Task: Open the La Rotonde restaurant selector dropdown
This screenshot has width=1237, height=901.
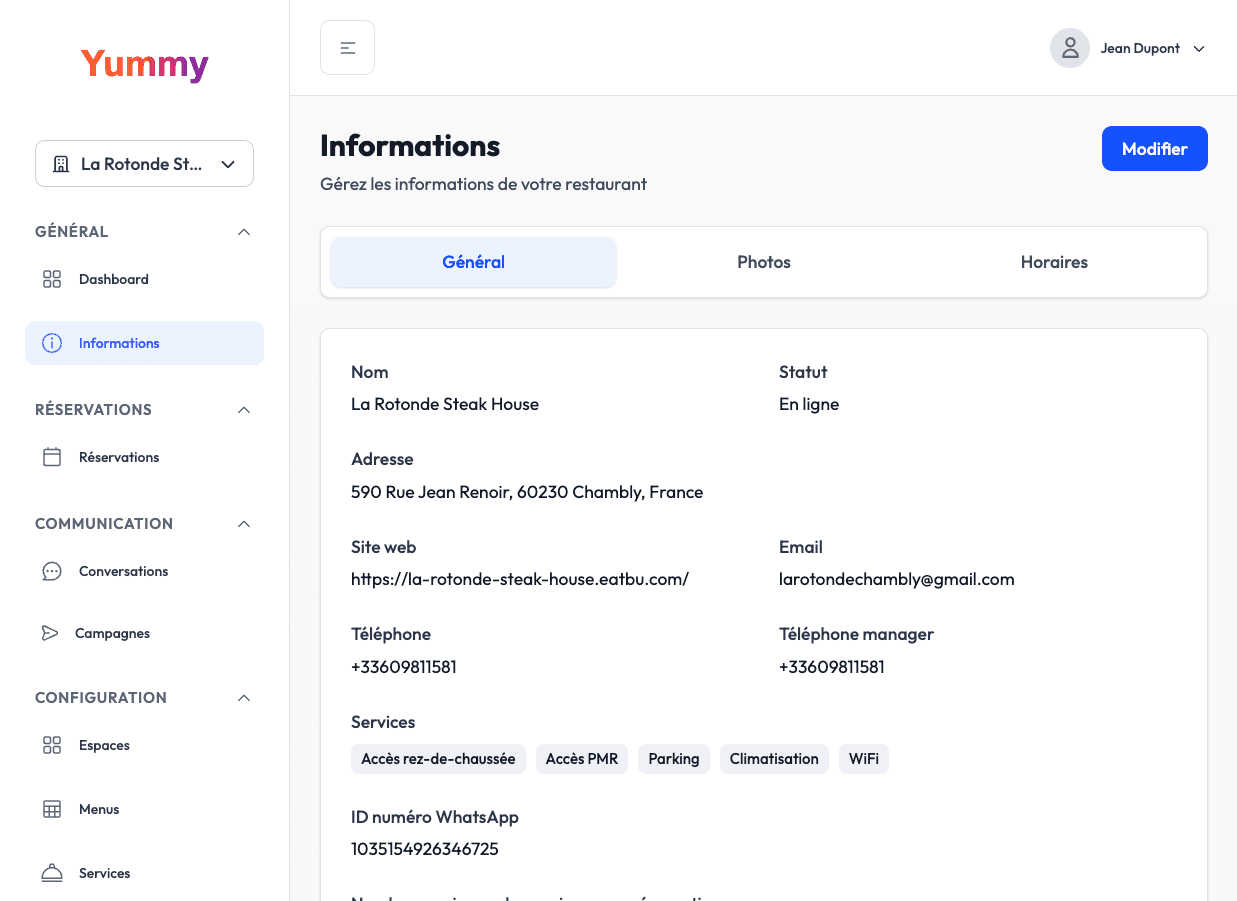Action: (144, 163)
